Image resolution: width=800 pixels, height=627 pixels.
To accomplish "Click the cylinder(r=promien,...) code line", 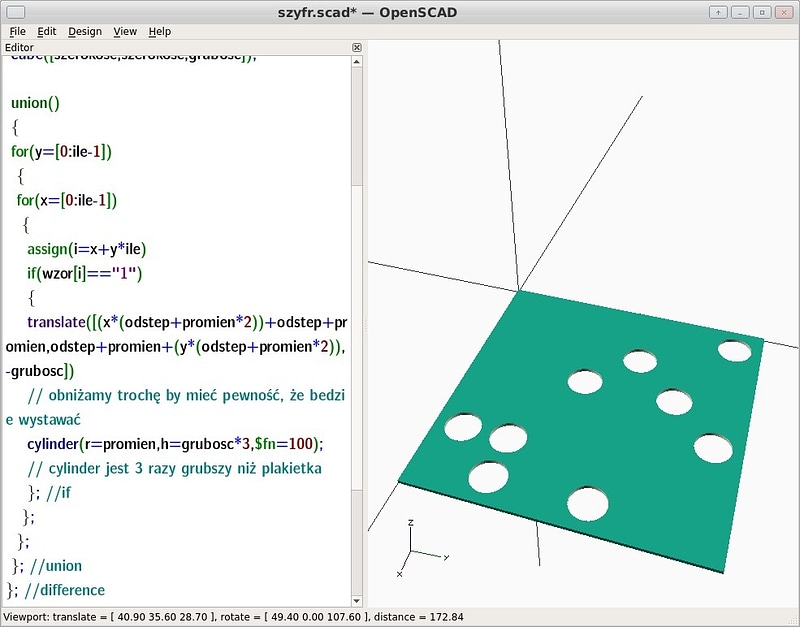I will (x=176, y=444).
